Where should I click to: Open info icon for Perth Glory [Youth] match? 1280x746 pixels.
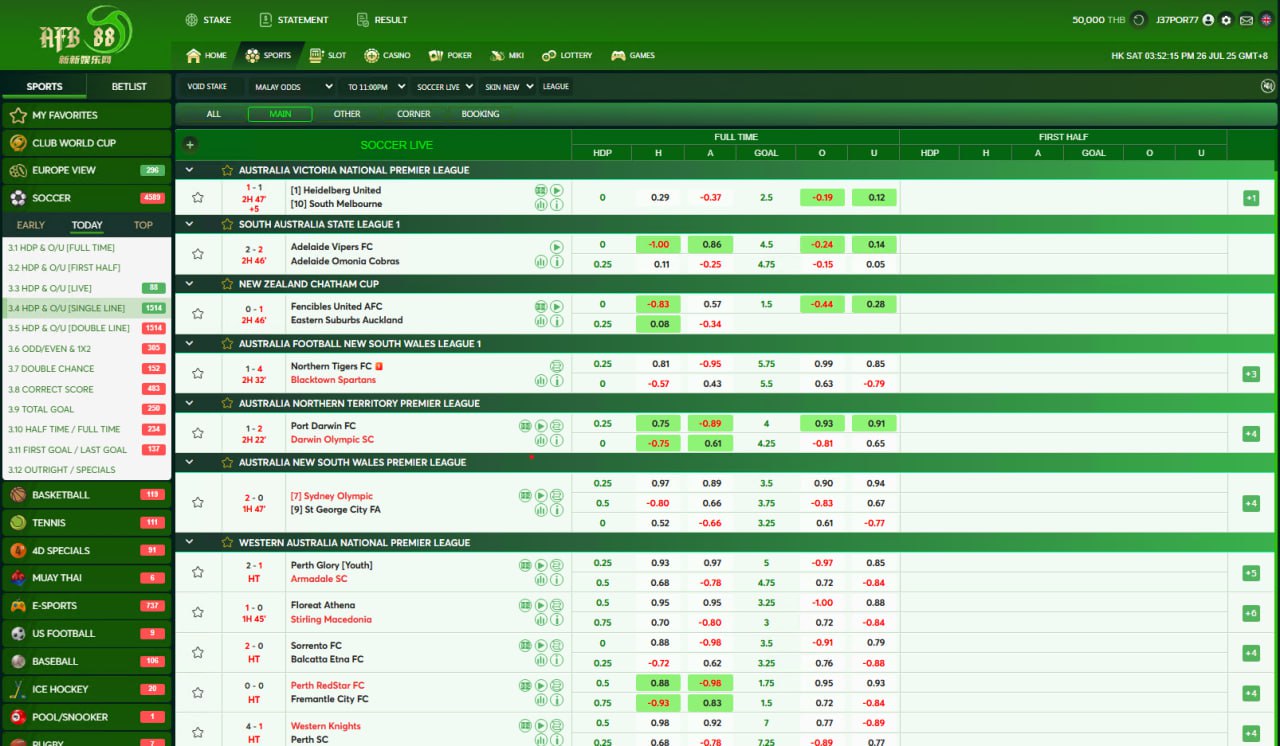click(x=557, y=580)
